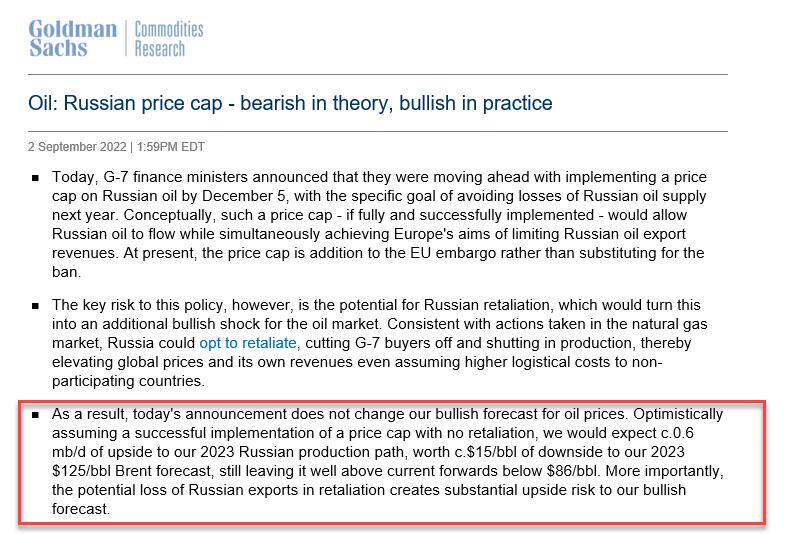
Task: Click the "2 September 2022" date
Action: 78,146
